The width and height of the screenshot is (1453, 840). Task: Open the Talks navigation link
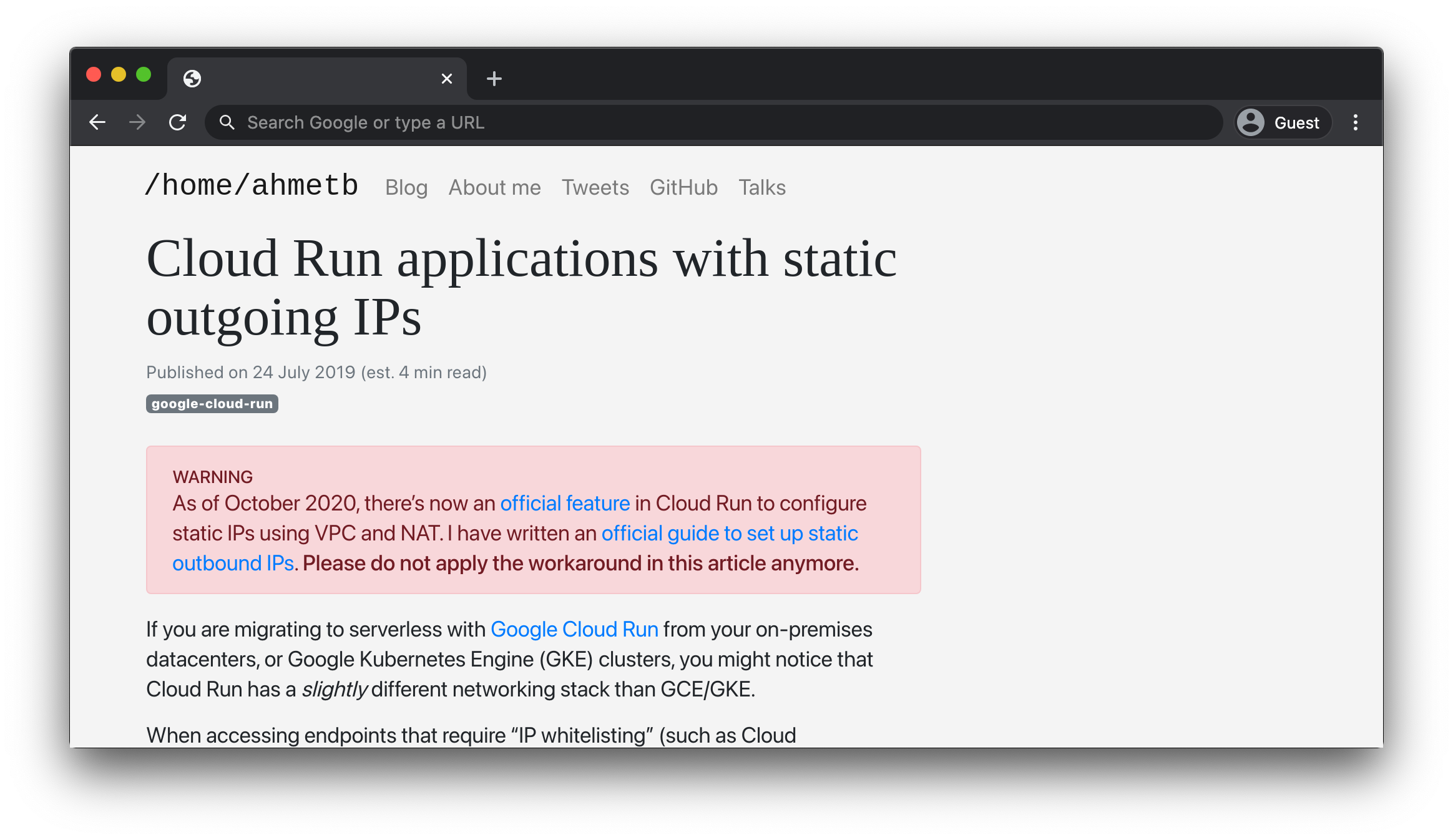(761, 187)
